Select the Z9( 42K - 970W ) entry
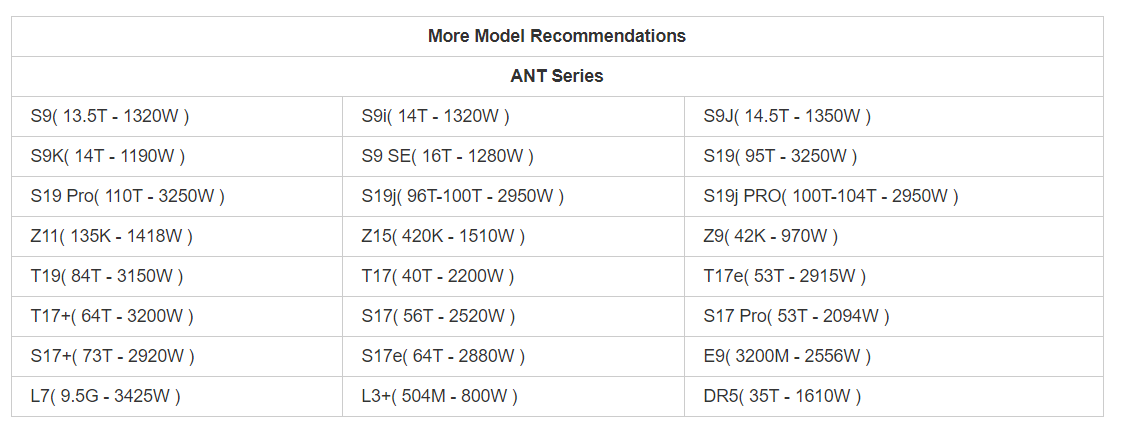This screenshot has height=436, width=1133. (771, 236)
